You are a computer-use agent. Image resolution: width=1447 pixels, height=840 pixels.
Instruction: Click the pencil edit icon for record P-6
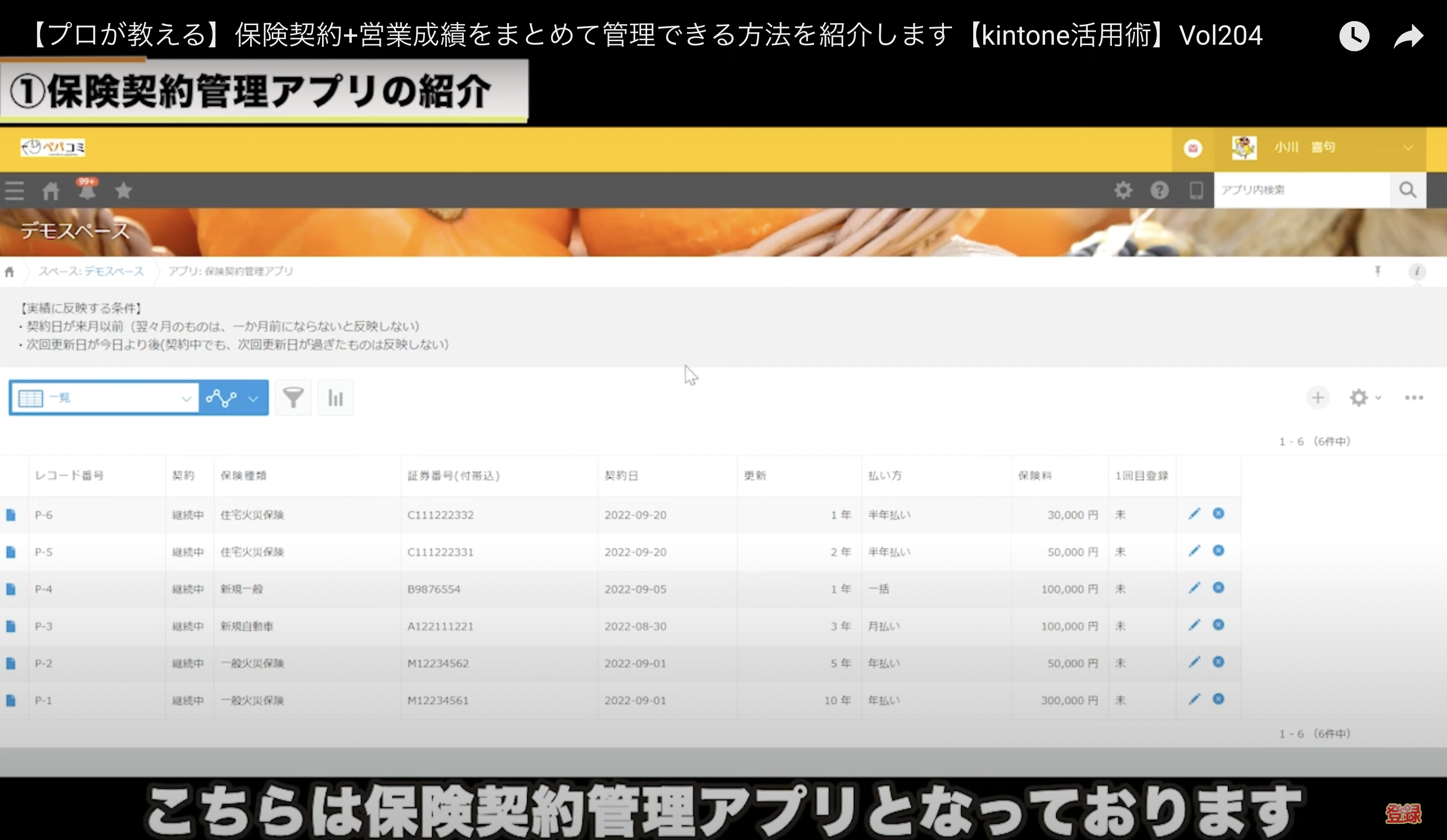[x=1194, y=514]
